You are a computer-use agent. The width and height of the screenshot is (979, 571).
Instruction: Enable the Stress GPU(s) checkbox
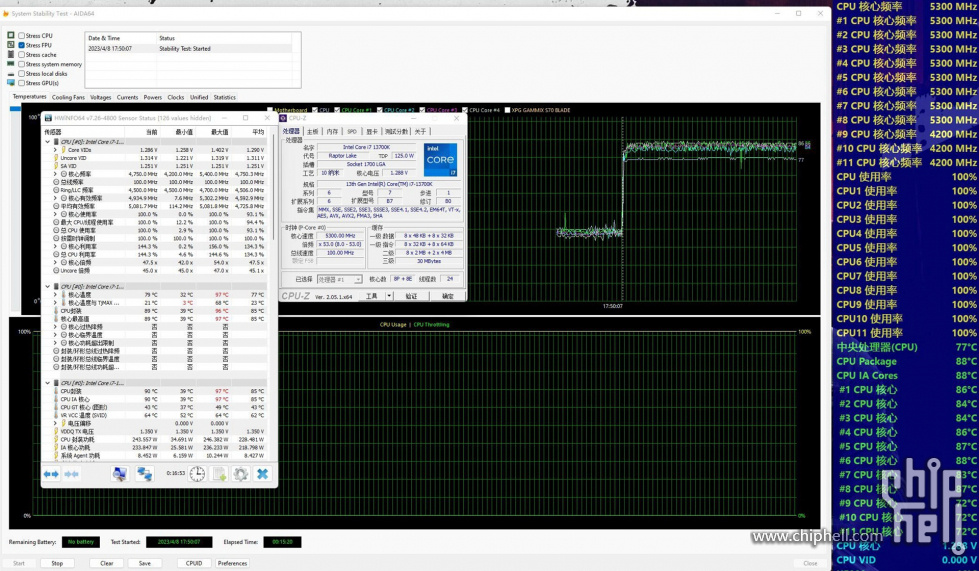pyautogui.click(x=22, y=82)
